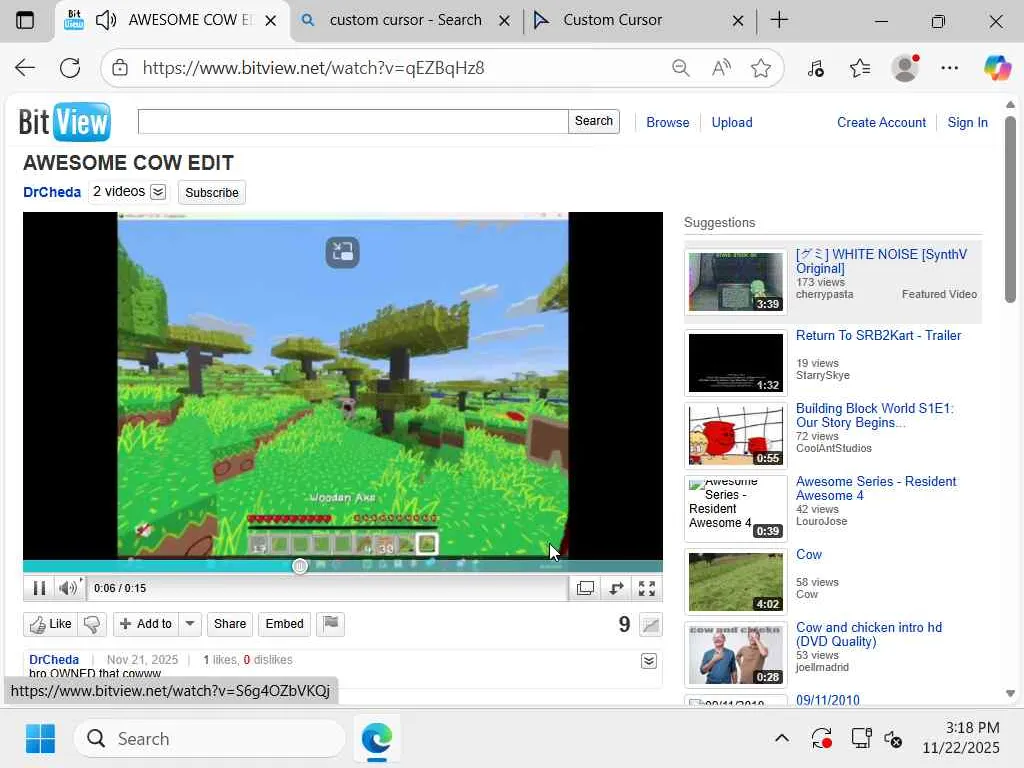This screenshot has width=1024, height=768.
Task: Open Building Block World S1E1 link
Action: tap(874, 415)
